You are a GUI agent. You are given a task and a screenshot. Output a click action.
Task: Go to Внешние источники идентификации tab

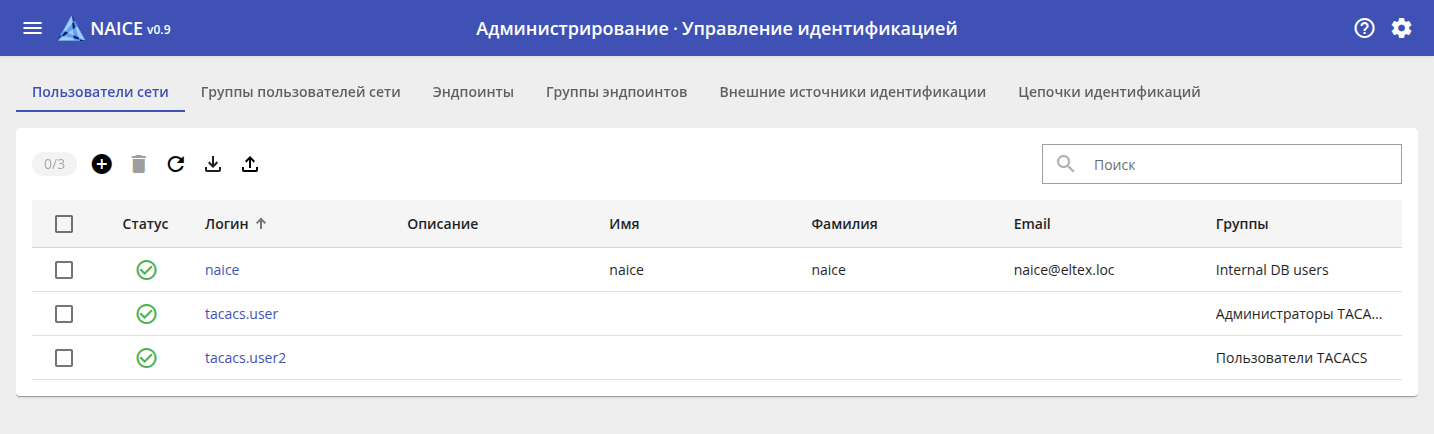pos(852,92)
